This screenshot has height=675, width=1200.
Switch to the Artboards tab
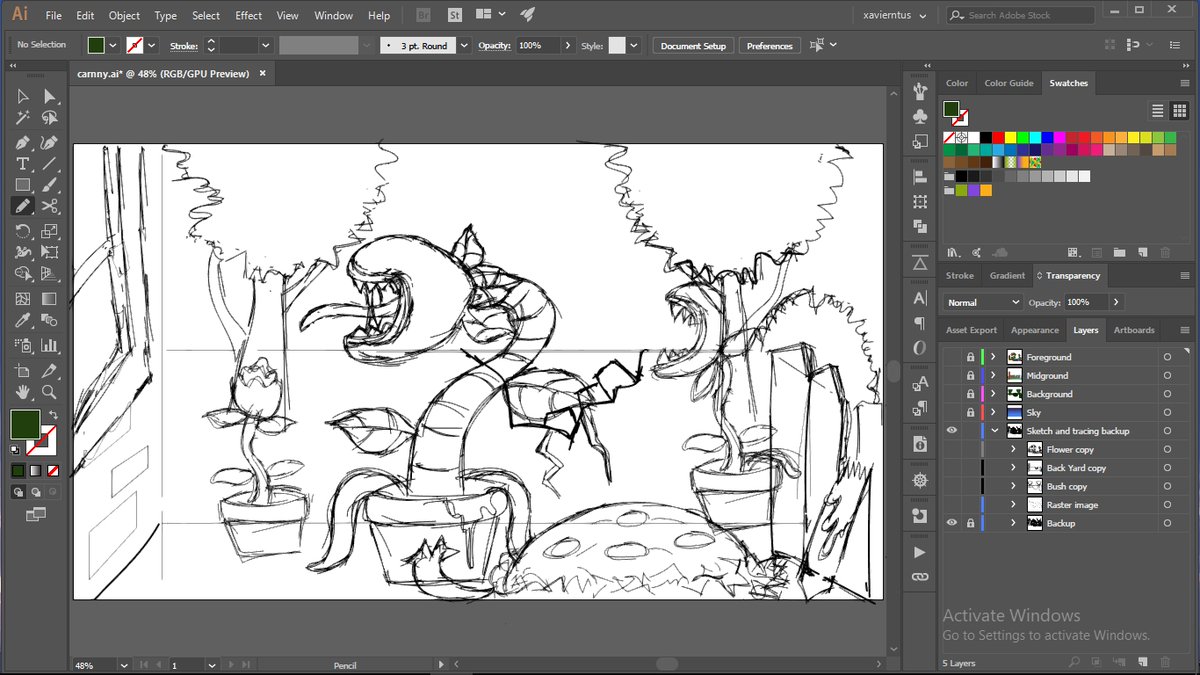pyautogui.click(x=1134, y=330)
